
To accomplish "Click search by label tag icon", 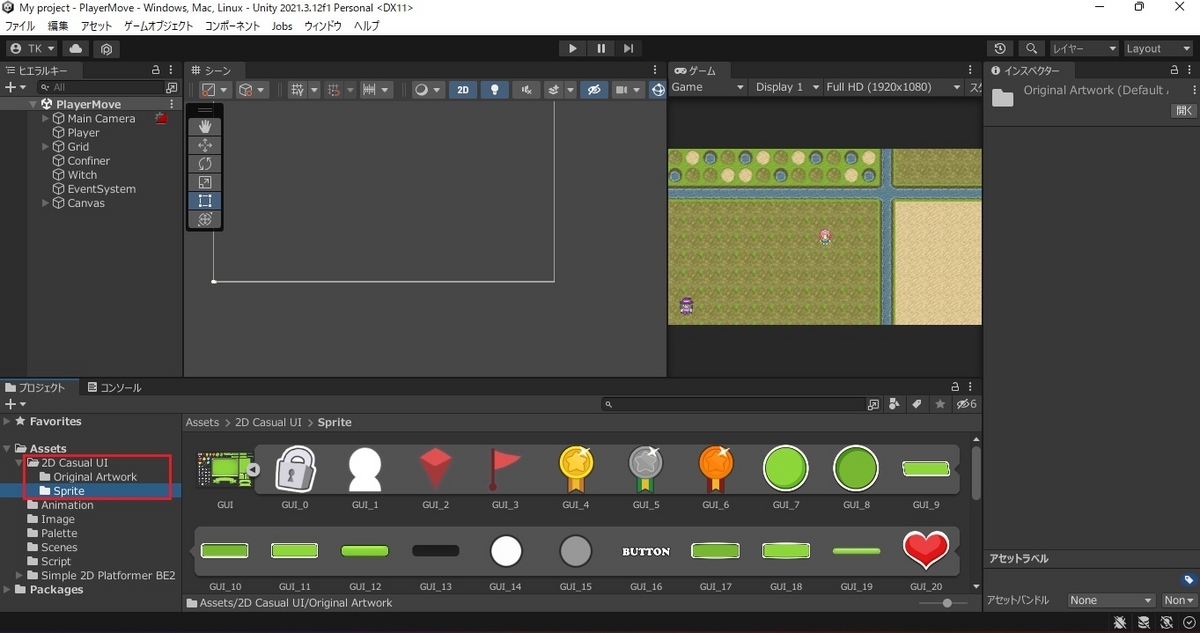I will (x=916, y=404).
